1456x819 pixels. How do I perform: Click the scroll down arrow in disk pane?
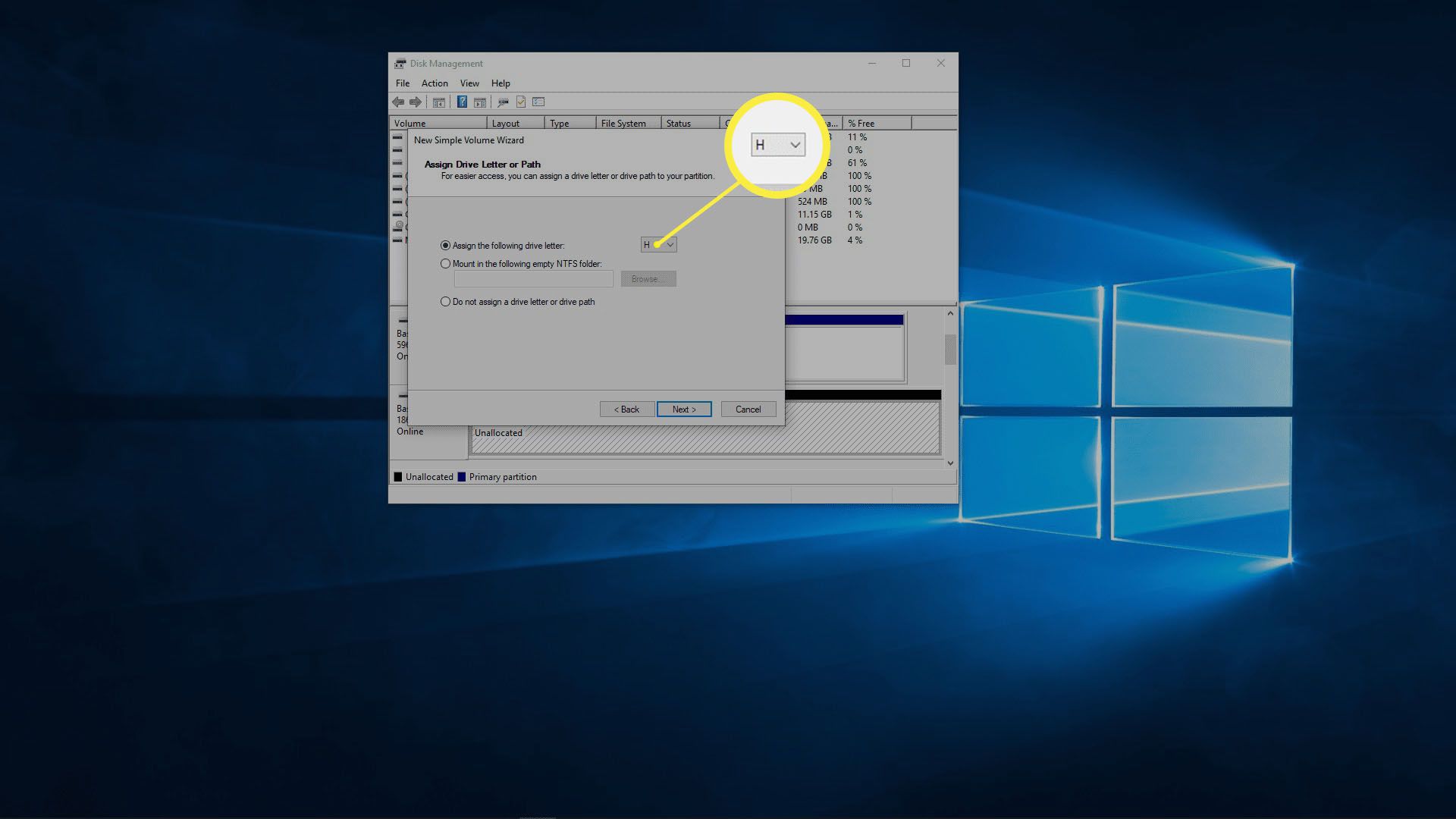(950, 463)
